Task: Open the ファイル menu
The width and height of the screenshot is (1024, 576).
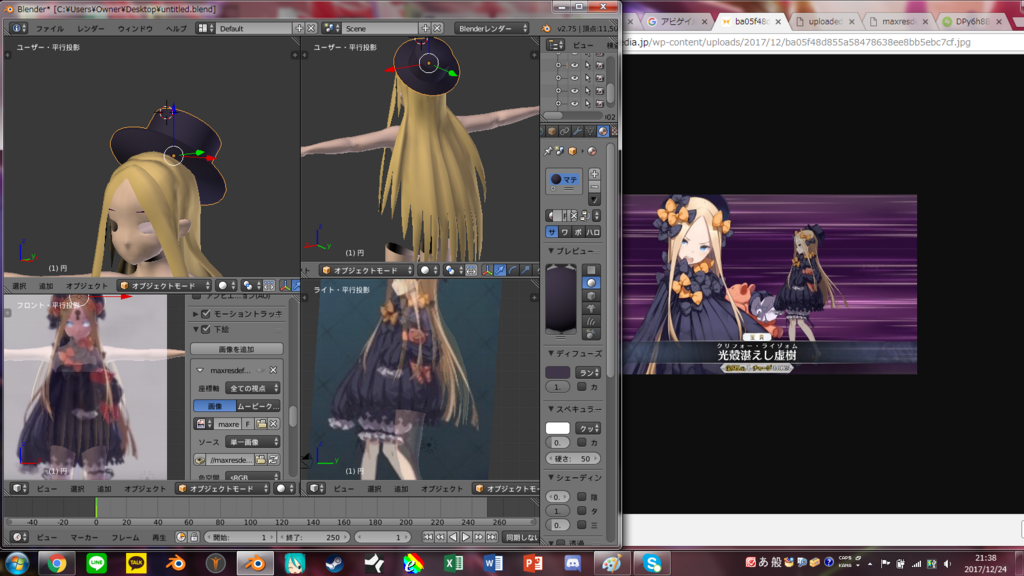Action: [x=50, y=29]
